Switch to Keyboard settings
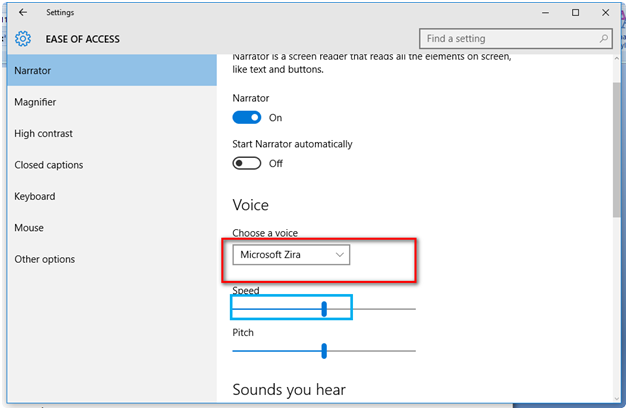Viewport: 628px width, 410px height. click(x=35, y=196)
